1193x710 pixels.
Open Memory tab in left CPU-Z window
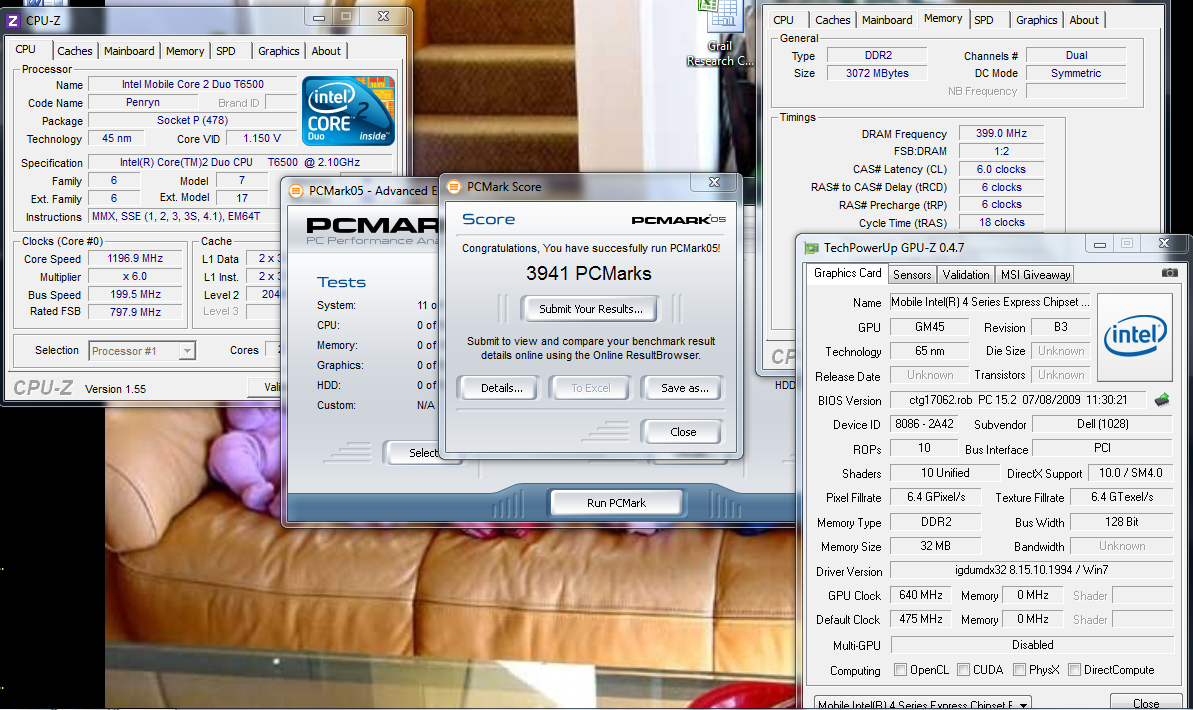click(x=185, y=51)
